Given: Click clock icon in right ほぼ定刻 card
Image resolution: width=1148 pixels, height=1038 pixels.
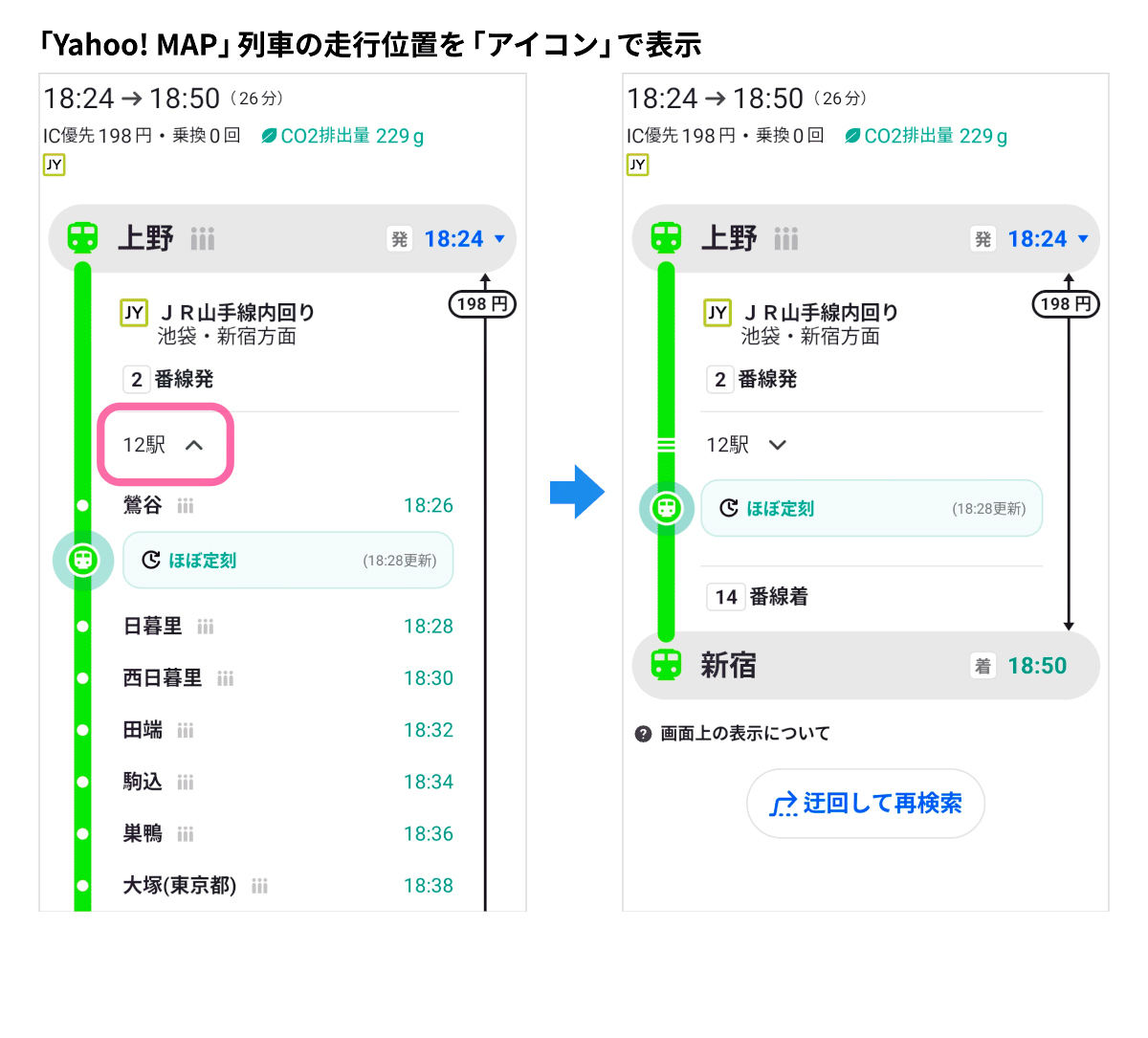Looking at the screenshot, I should (729, 508).
